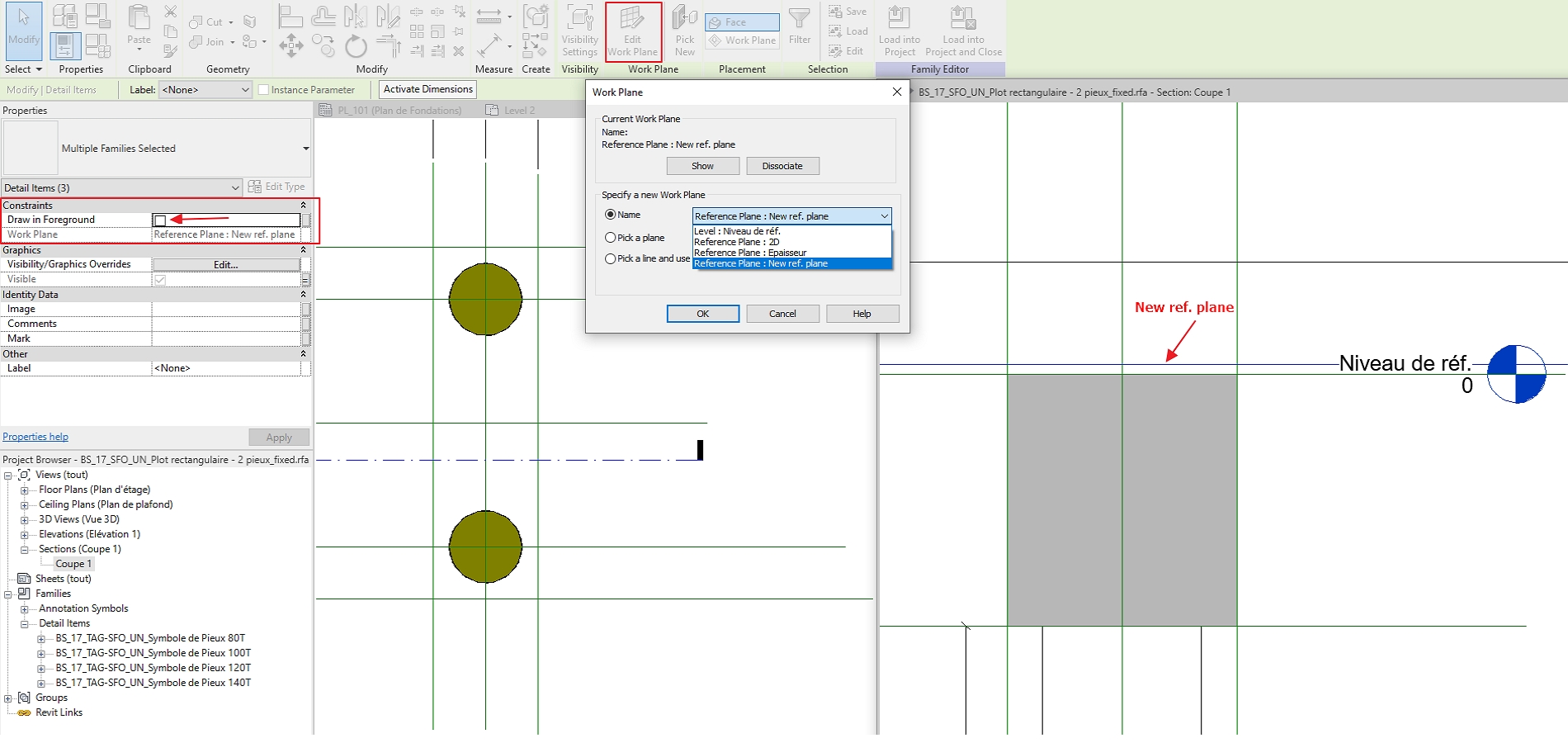Select the Rotate tool in Modify panel
The image size is (1568, 743).
coord(355,45)
